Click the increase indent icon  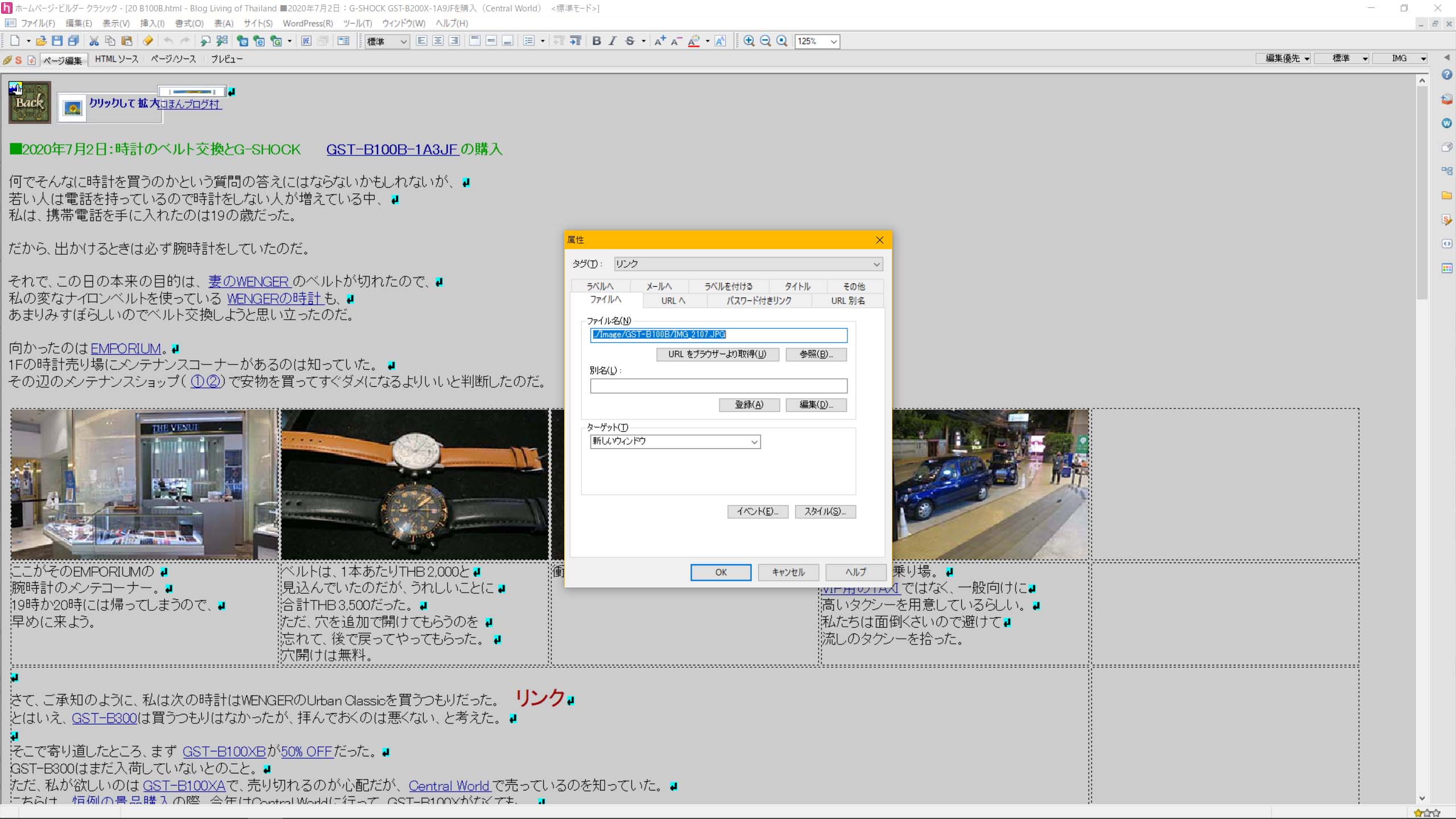pyautogui.click(x=576, y=41)
